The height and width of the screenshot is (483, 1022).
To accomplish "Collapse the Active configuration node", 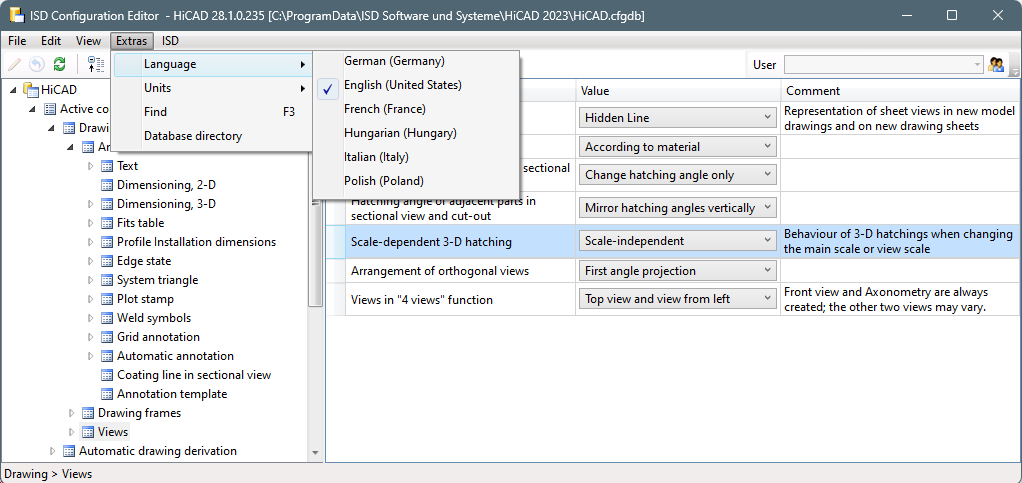I will tap(33, 109).
